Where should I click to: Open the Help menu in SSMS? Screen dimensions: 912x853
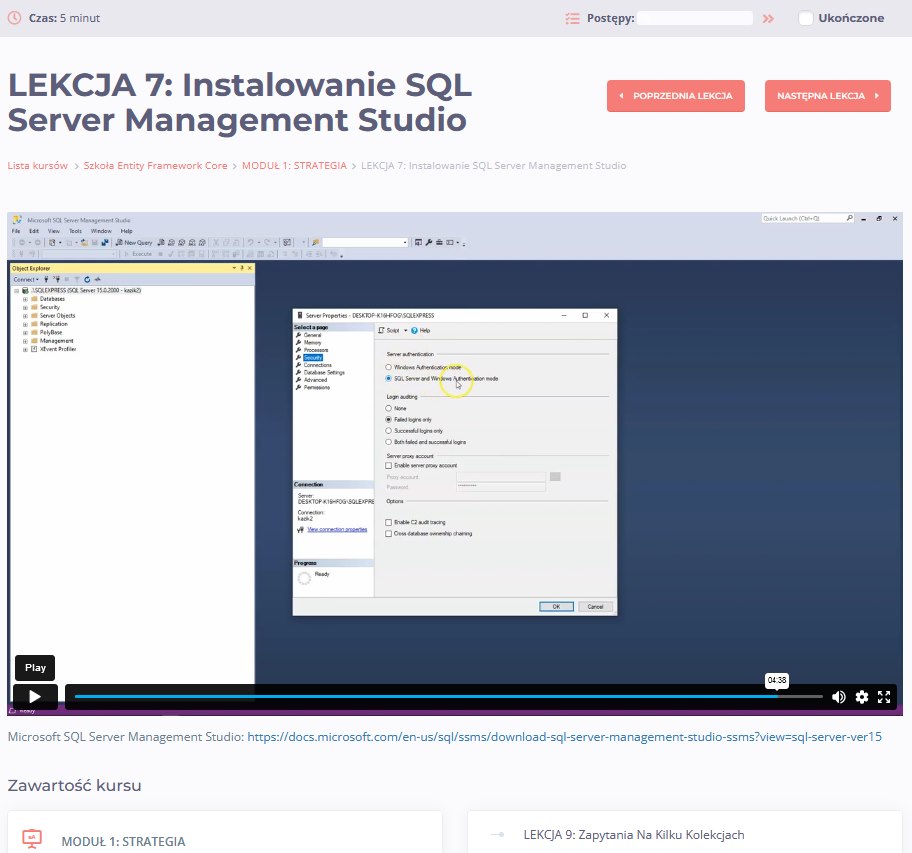pos(126,231)
